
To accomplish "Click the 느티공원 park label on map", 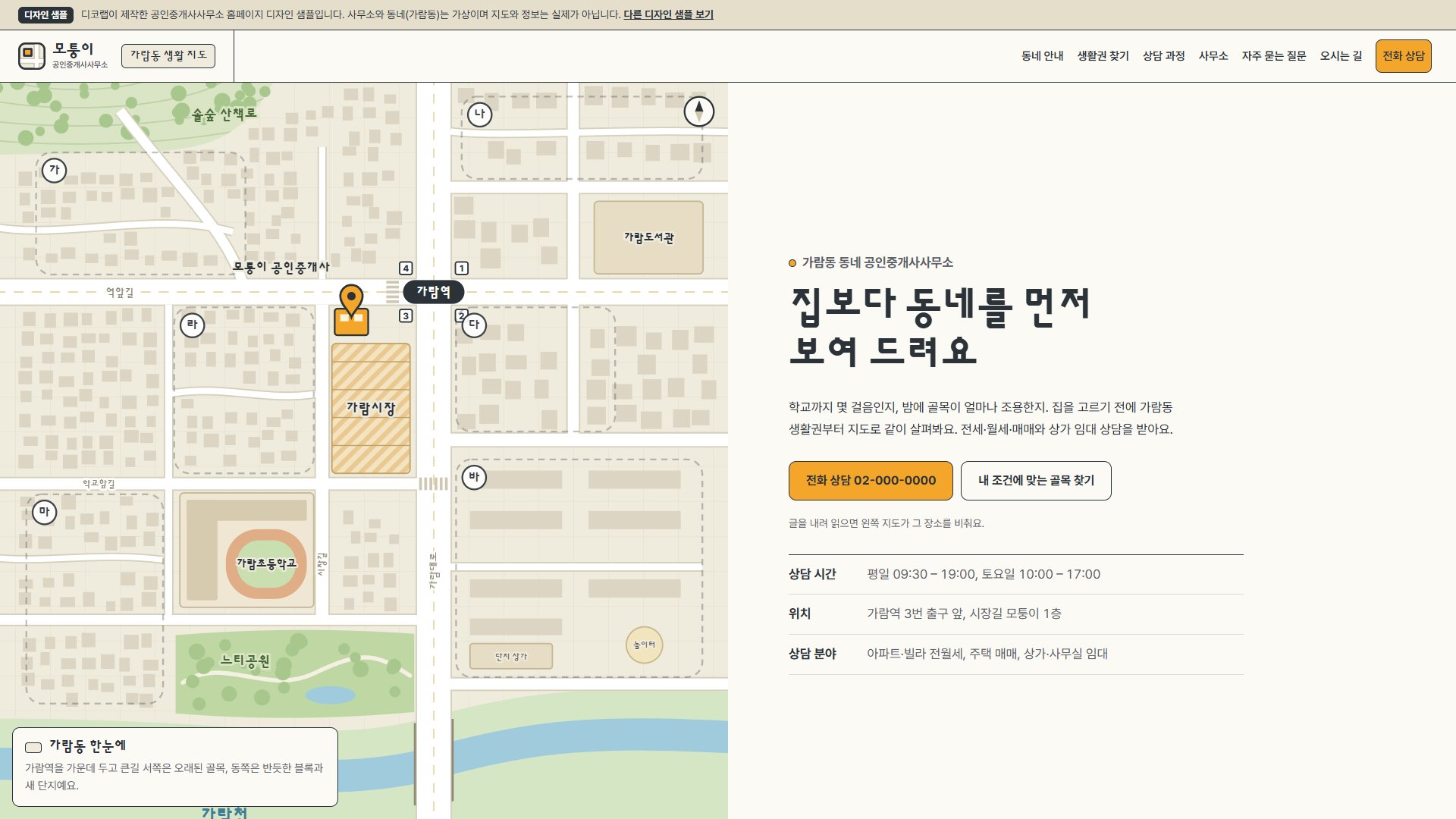I will 245,661.
